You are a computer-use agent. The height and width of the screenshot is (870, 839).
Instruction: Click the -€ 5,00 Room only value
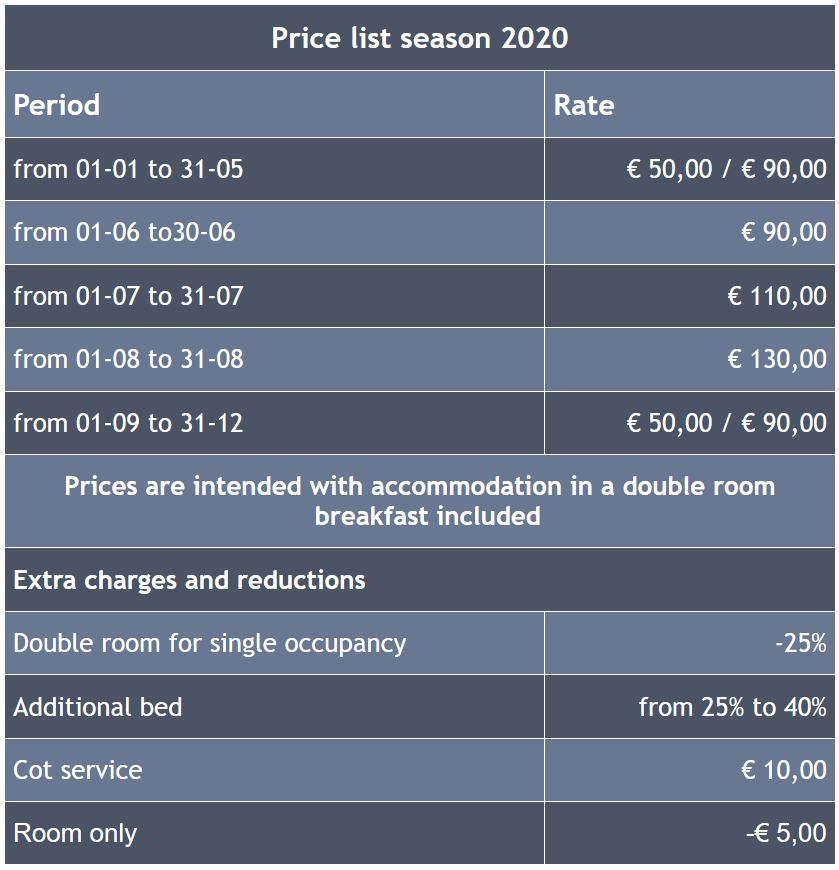[x=786, y=833]
